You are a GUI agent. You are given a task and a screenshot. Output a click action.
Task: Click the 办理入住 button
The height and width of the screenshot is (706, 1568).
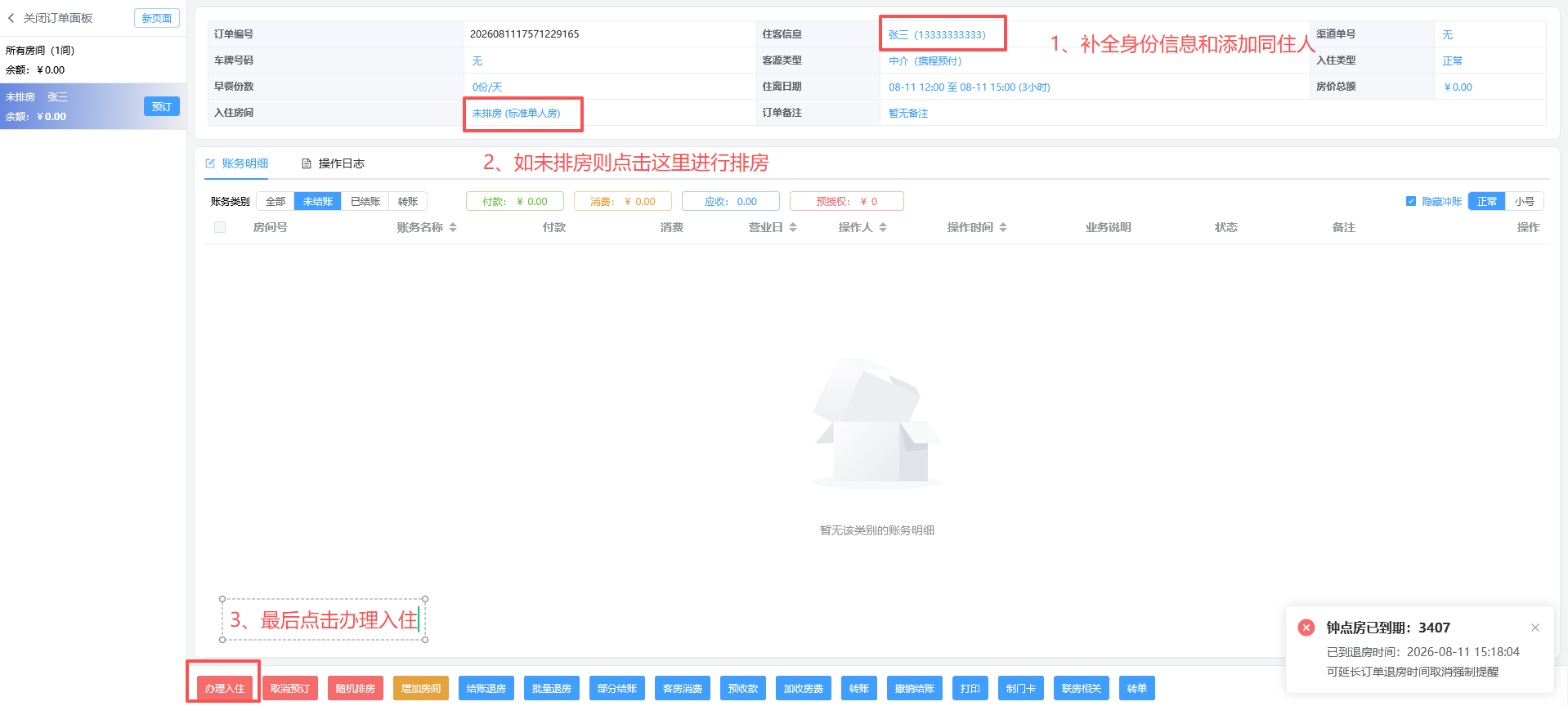pos(225,688)
